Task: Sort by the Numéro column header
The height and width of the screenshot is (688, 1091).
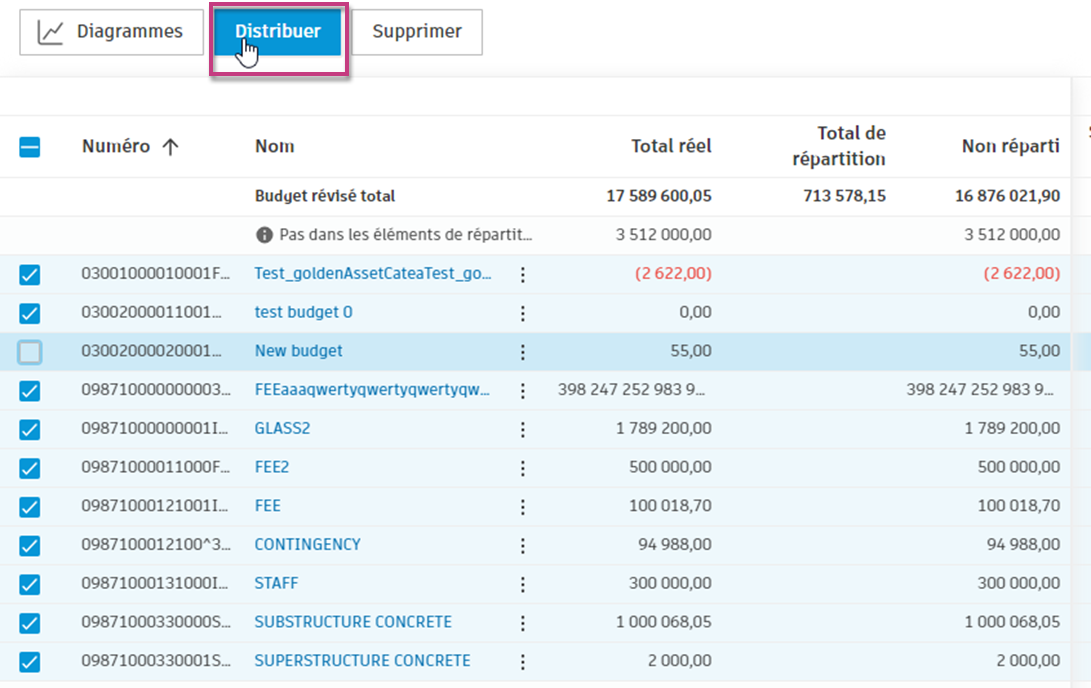Action: click(x=116, y=146)
